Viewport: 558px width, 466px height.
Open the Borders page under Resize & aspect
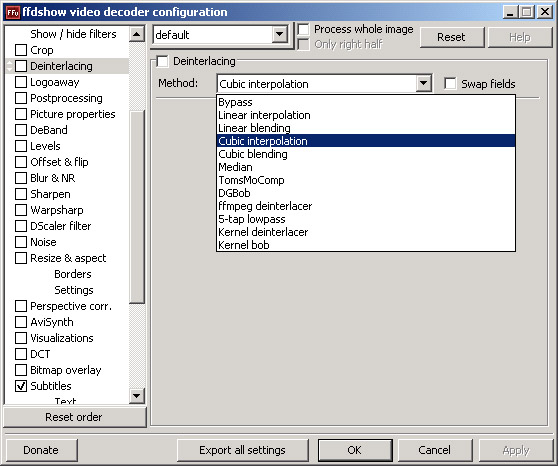[x=73, y=274]
